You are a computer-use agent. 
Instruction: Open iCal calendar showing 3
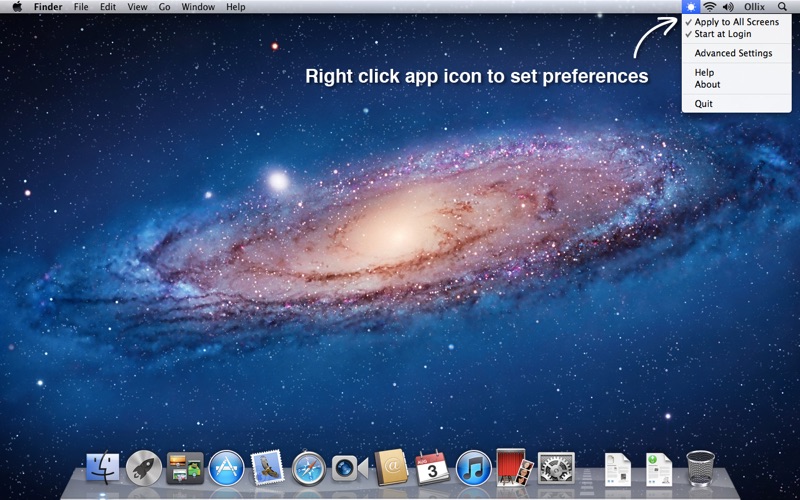click(x=432, y=468)
